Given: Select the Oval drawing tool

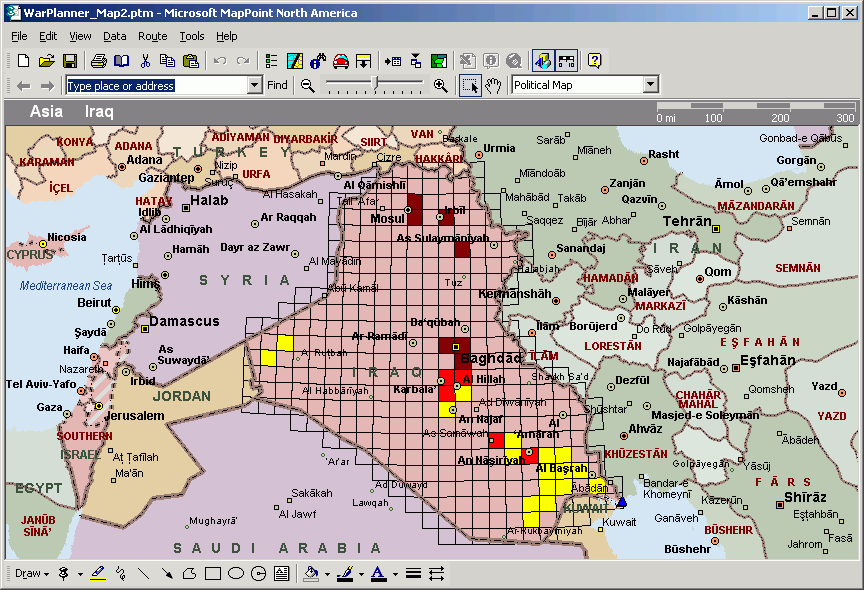Looking at the screenshot, I should 236,574.
